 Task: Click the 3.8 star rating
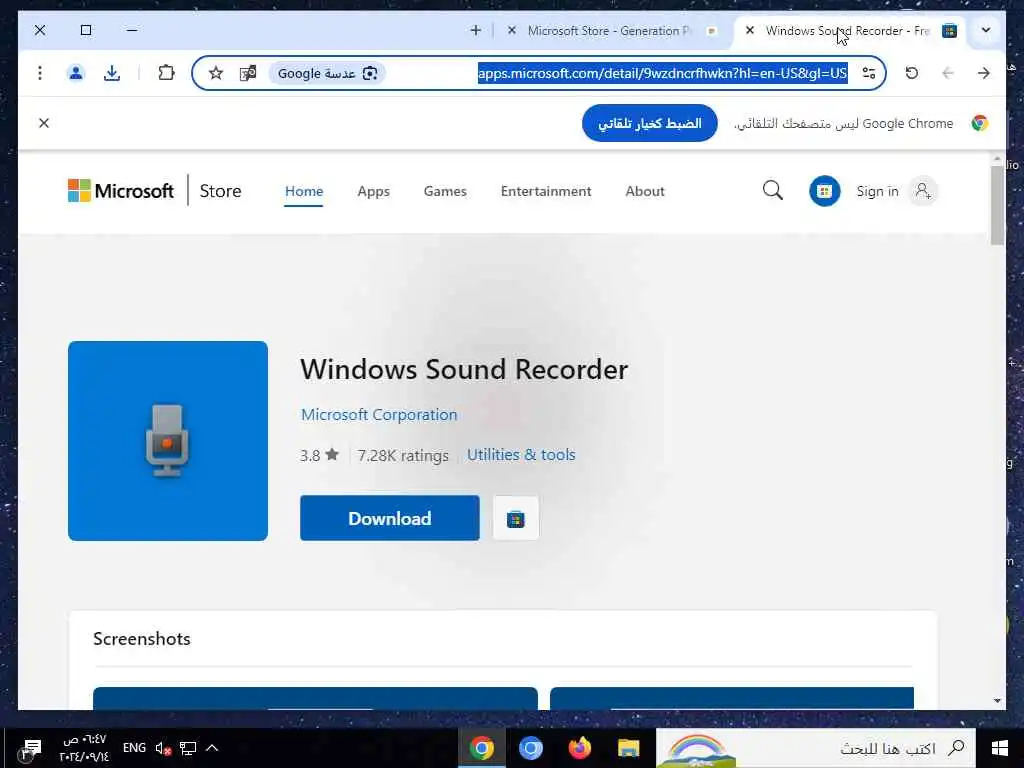tap(319, 455)
